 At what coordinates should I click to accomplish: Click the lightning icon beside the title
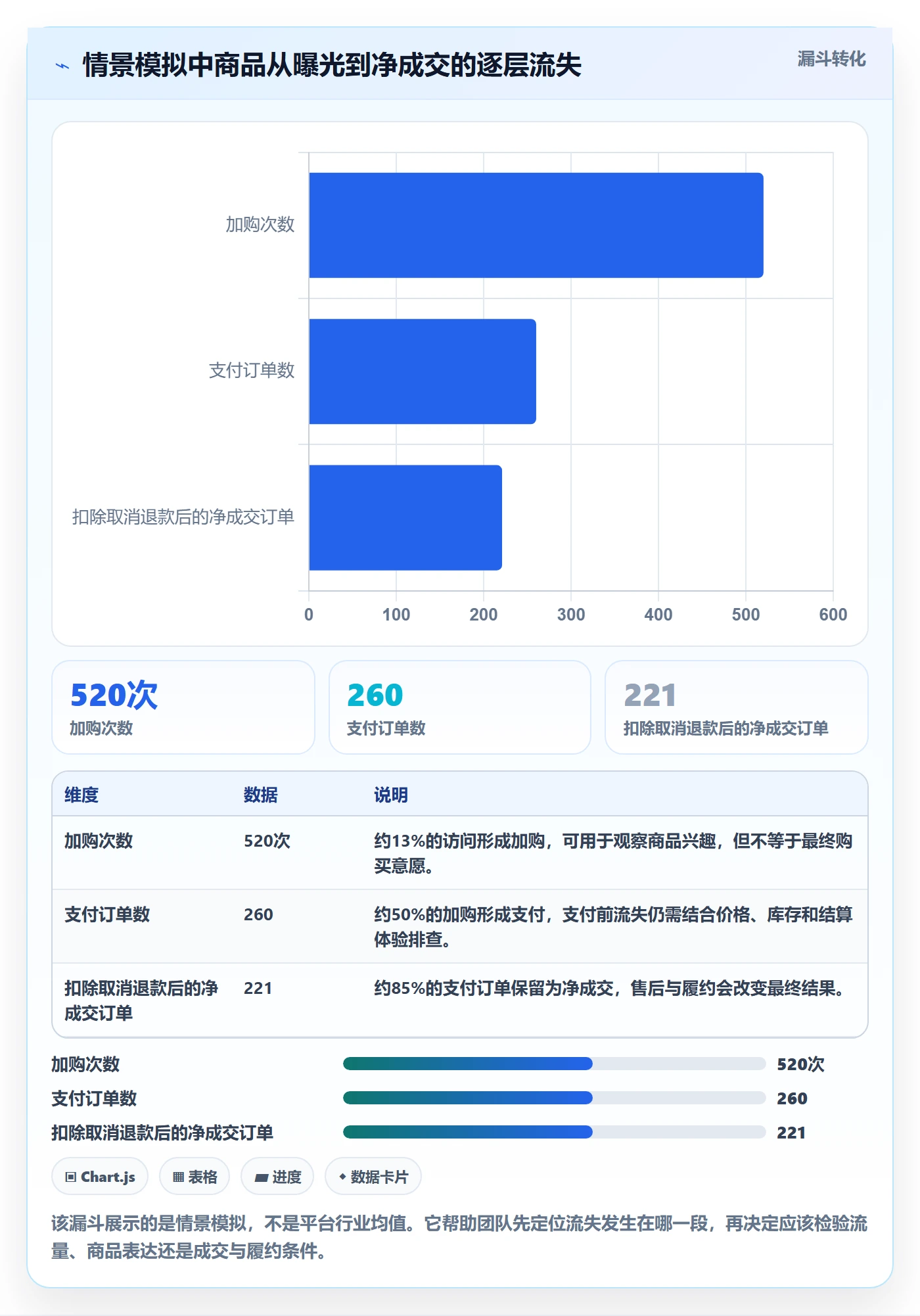click(x=62, y=66)
